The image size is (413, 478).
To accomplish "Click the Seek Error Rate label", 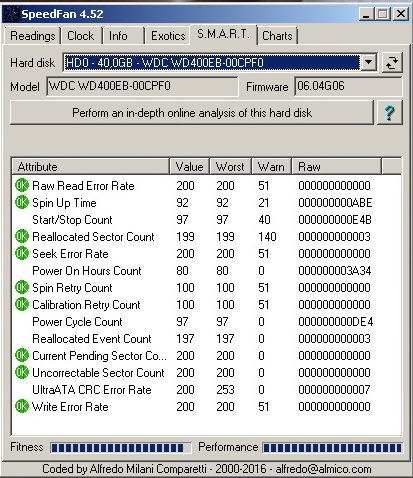I will [70, 254].
